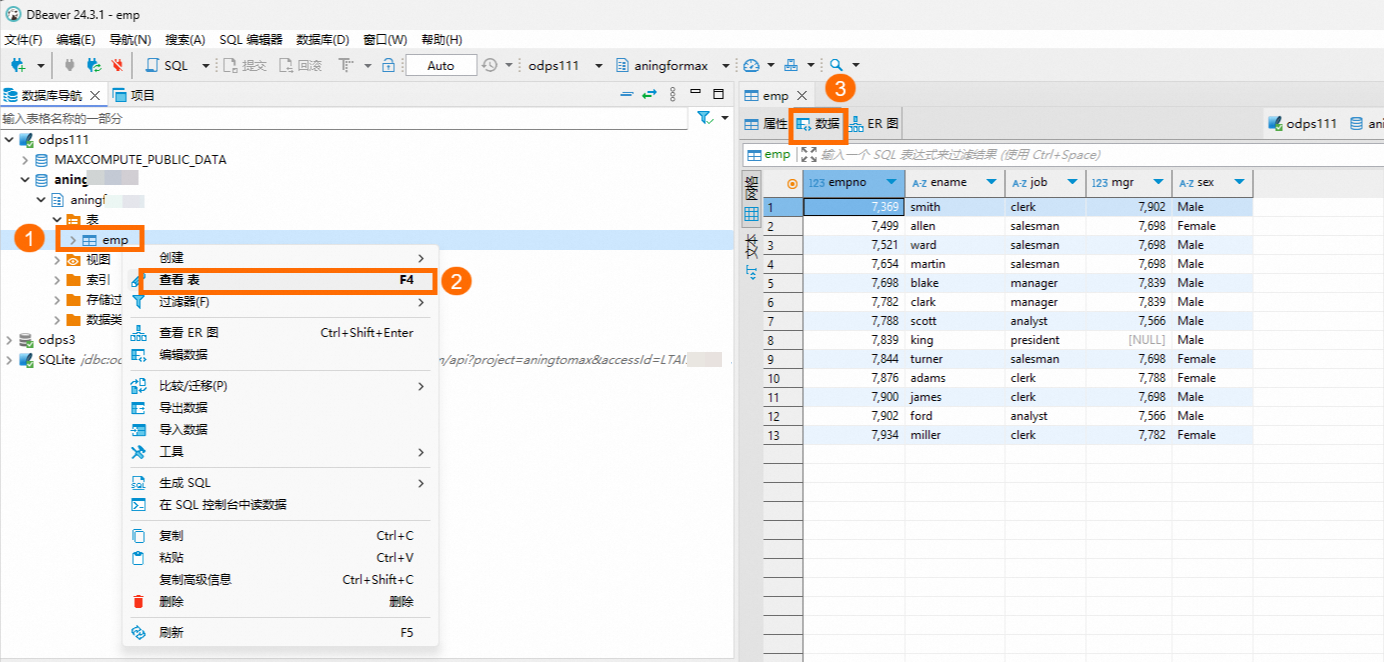Collapse the odps111 connection node
This screenshot has height=662, width=1384.
(10, 139)
